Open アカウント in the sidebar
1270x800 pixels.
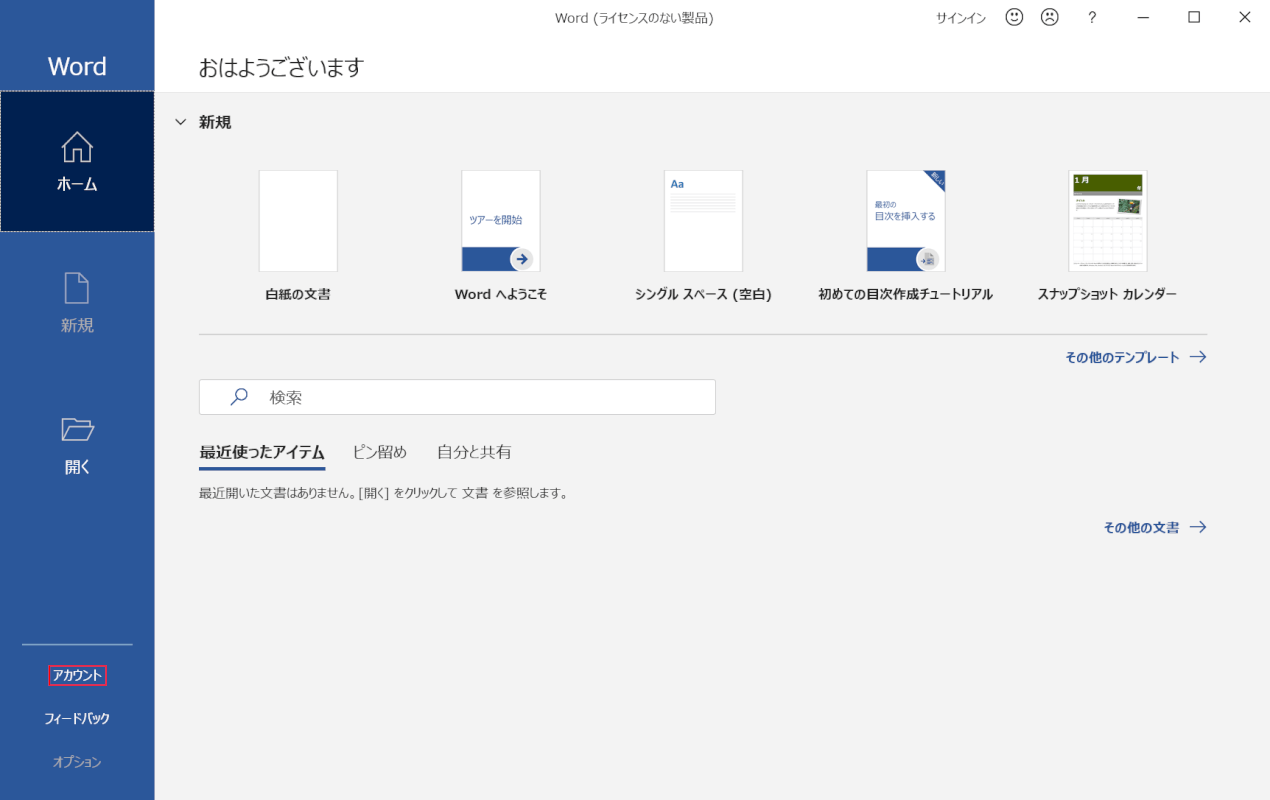coord(77,676)
